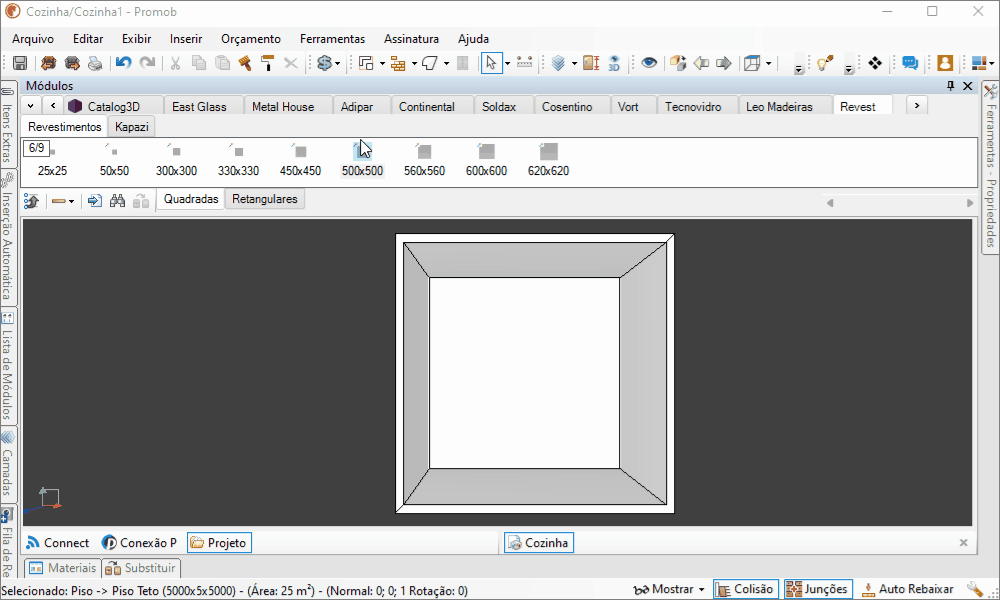This screenshot has height=600, width=1000.
Task: Expand the catalog list down chevron
Action: pos(31,105)
